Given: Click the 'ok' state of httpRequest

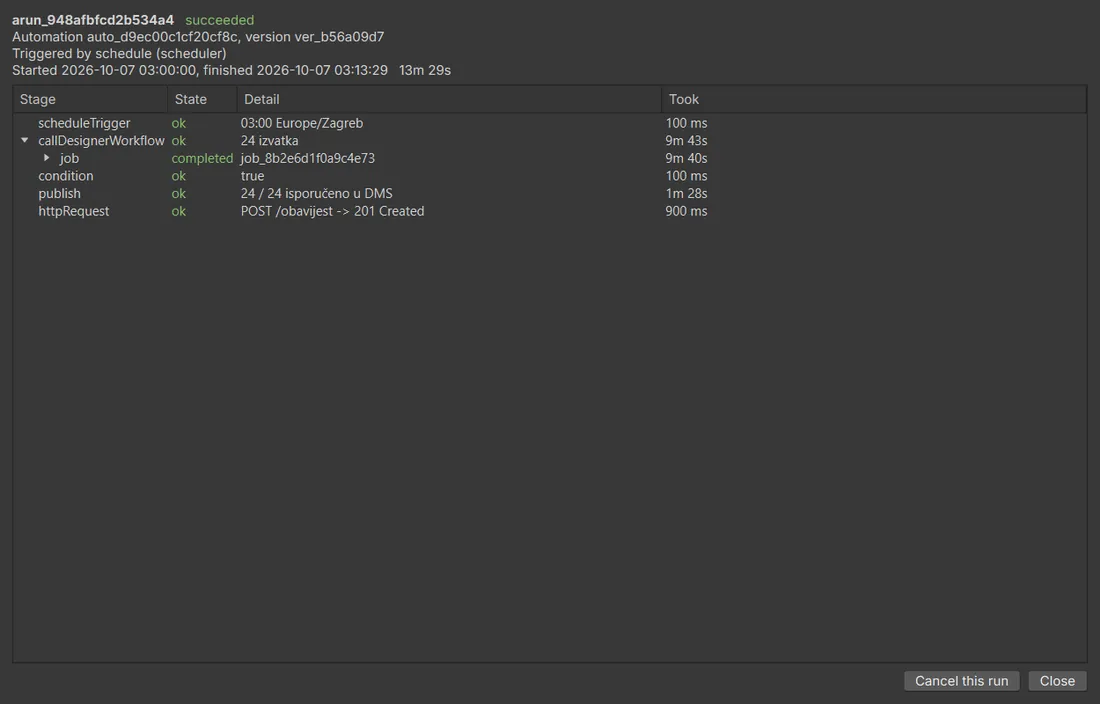Looking at the screenshot, I should [x=179, y=210].
